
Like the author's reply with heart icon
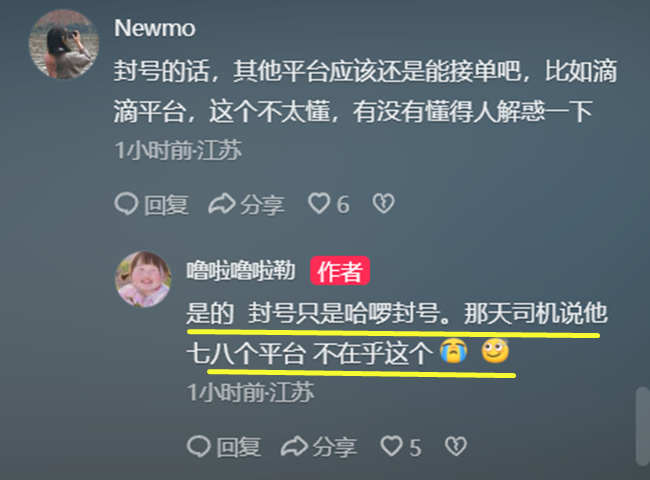coord(391,446)
